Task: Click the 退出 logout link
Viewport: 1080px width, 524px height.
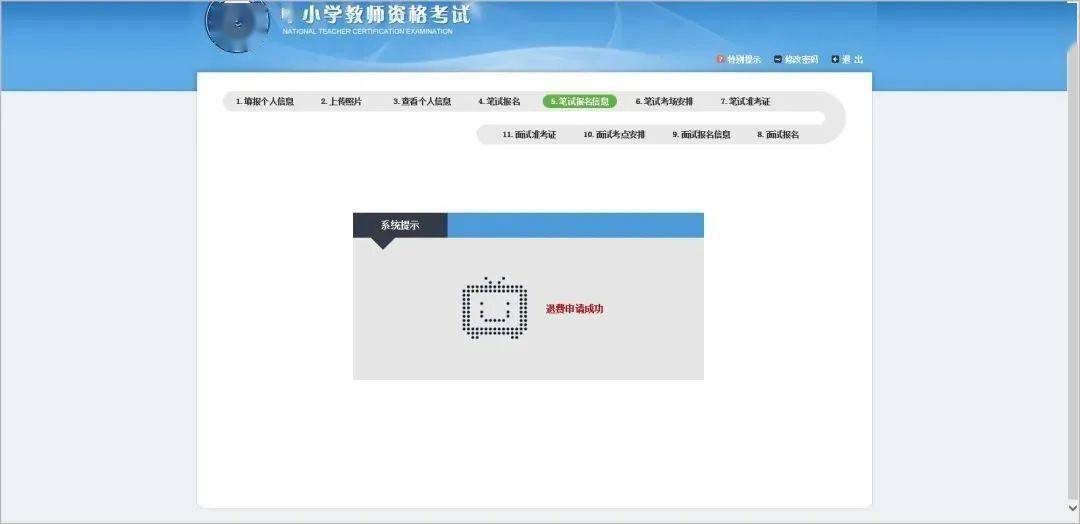Action: 852,60
